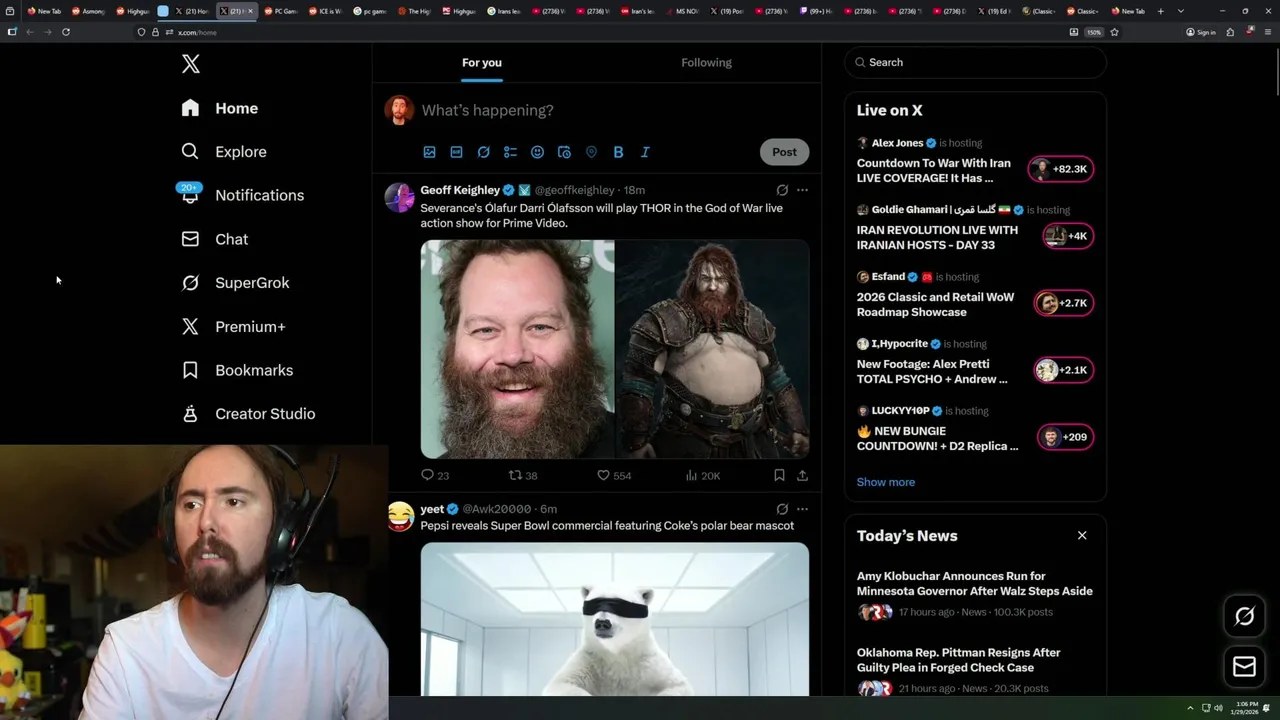Click the Grok icon in composer toolbar

point(483,152)
